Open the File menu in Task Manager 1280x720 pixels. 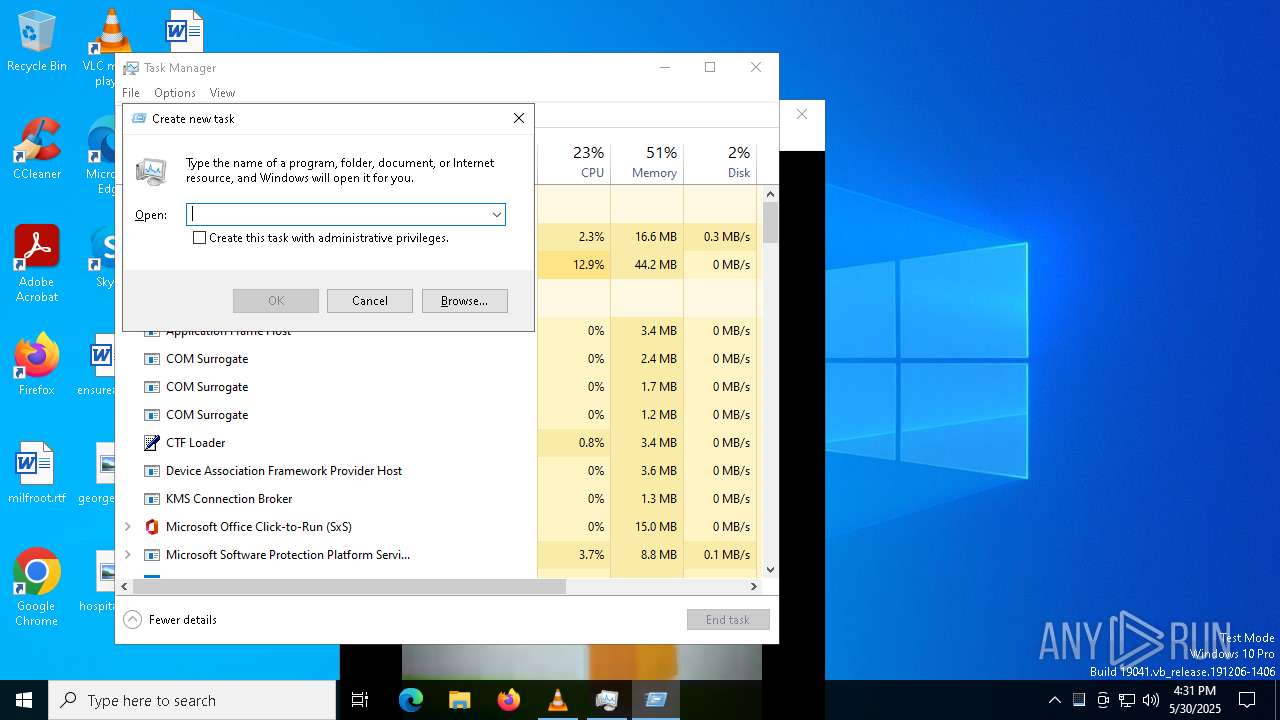(131, 93)
